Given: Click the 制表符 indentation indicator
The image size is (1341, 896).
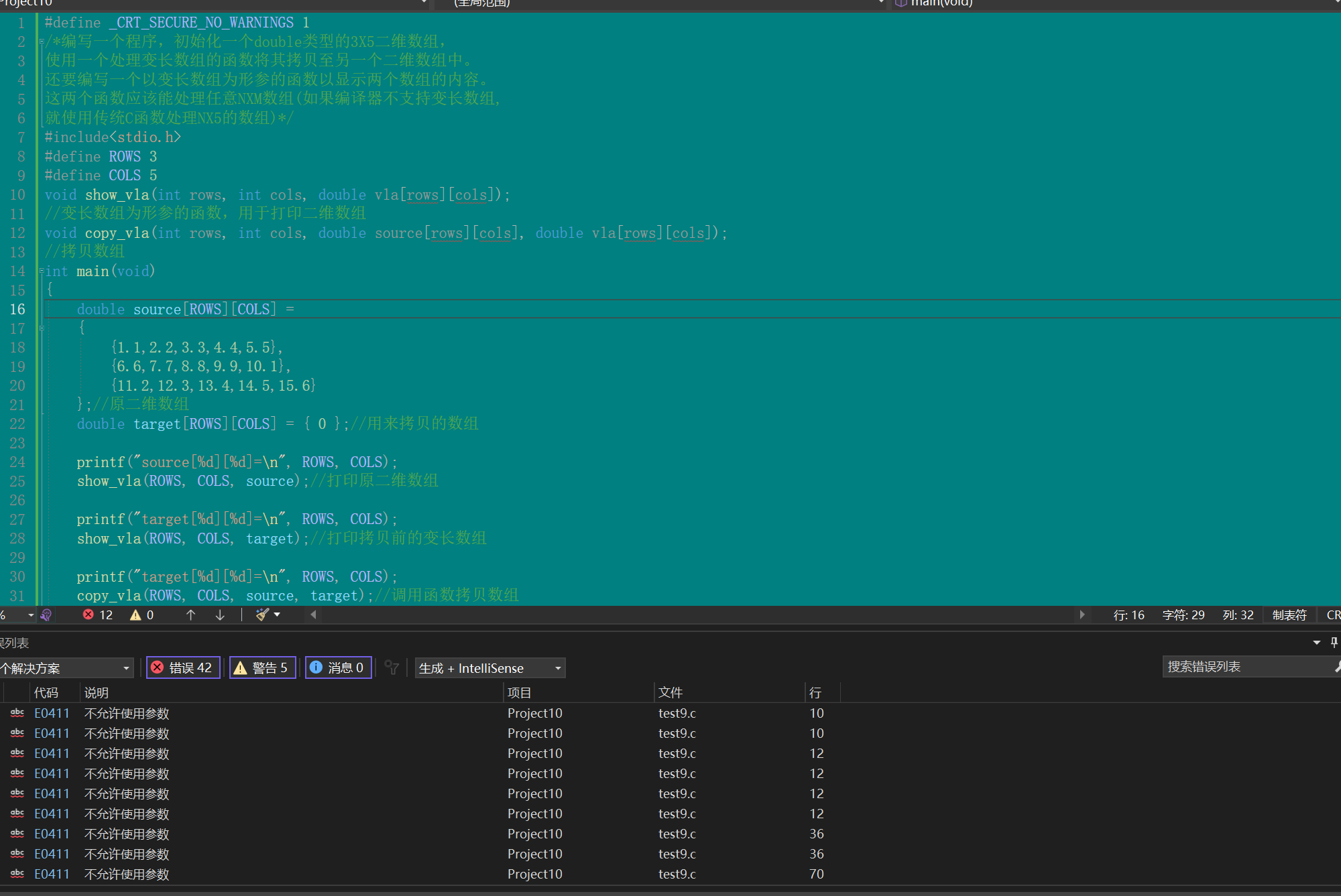Looking at the screenshot, I should 1289,615.
